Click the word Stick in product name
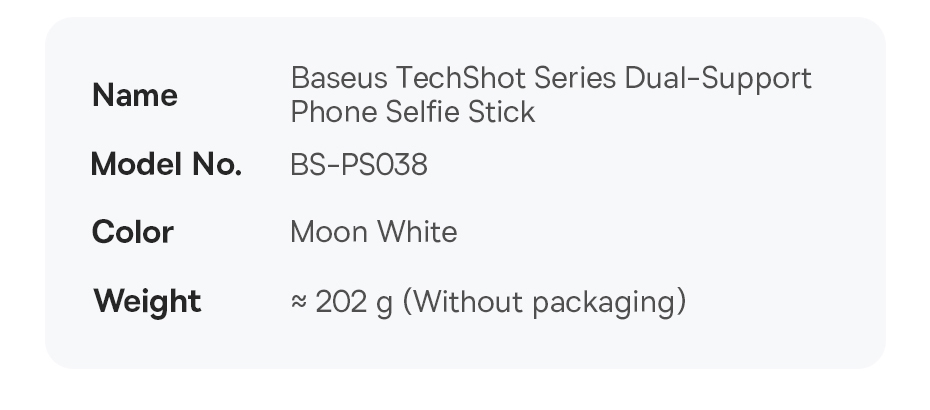The image size is (930, 410). tap(505, 112)
